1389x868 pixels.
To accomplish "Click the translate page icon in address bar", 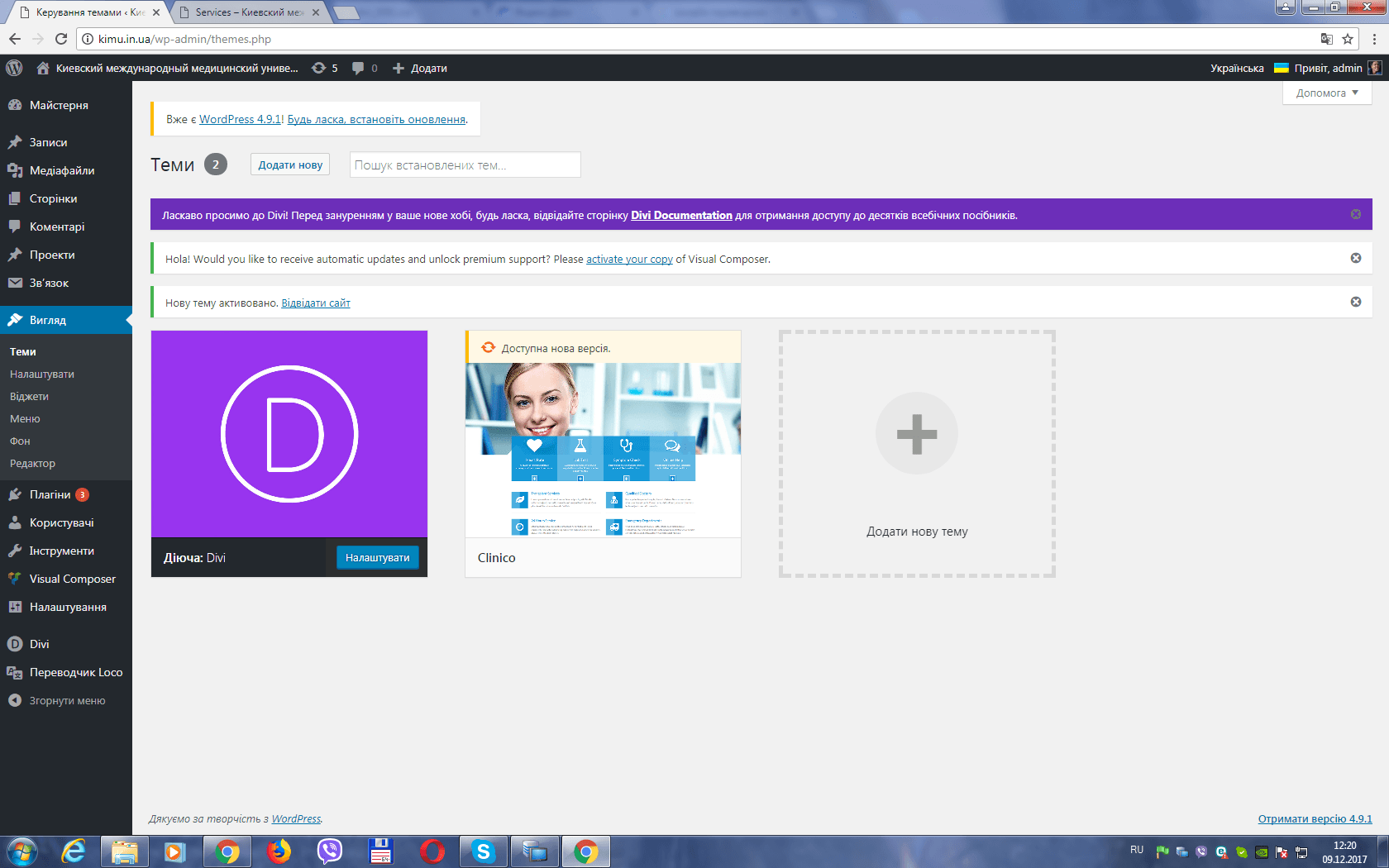I will pyautogui.click(x=1327, y=39).
